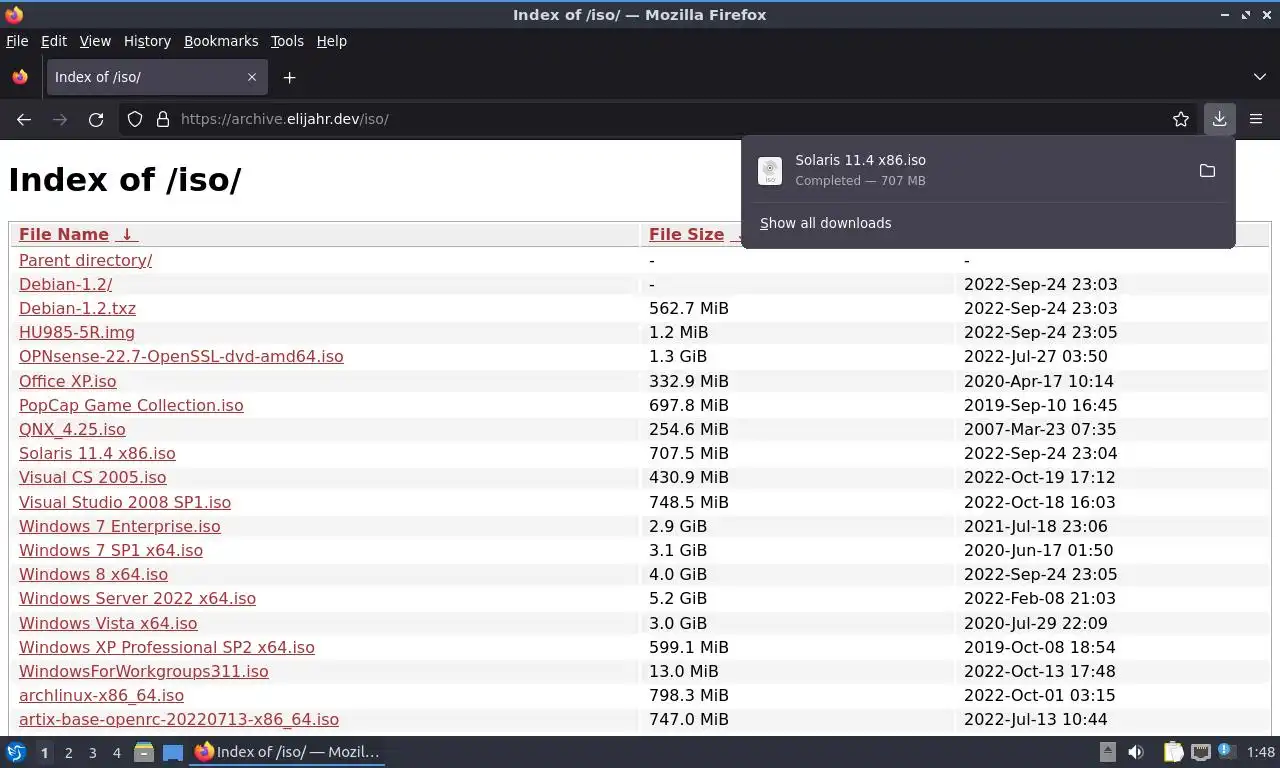Download Windows XP Professional SP2 x64.iso
Viewport: 1280px width, 768px height.
pos(167,647)
